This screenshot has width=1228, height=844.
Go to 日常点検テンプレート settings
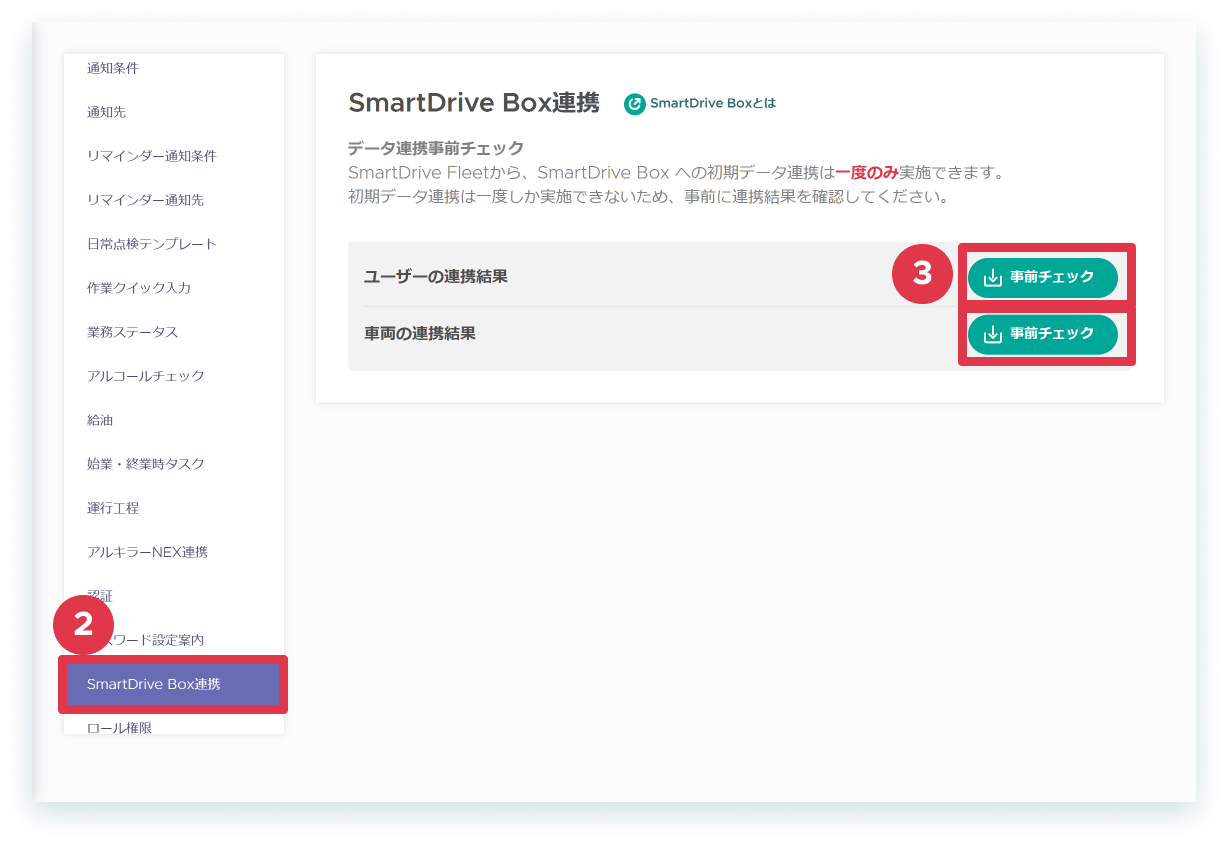point(151,244)
